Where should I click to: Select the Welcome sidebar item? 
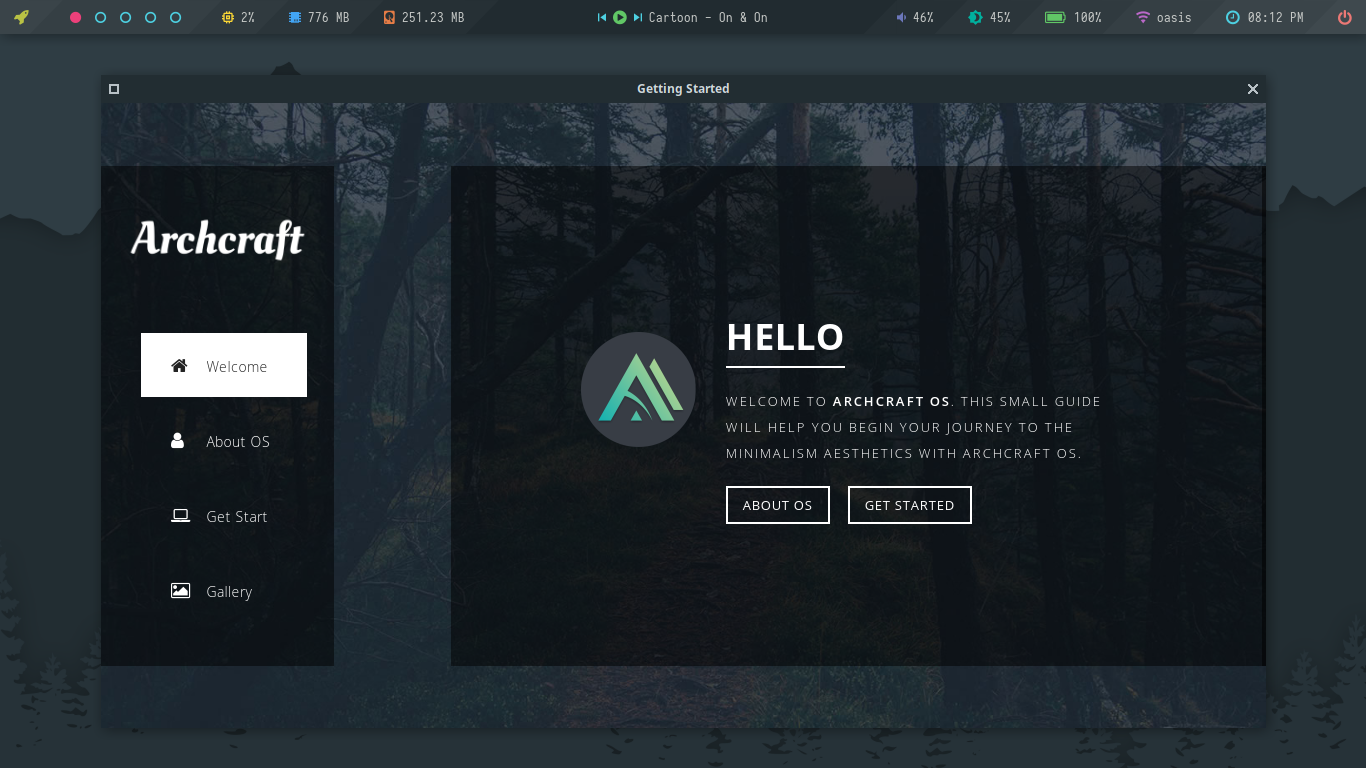click(224, 365)
